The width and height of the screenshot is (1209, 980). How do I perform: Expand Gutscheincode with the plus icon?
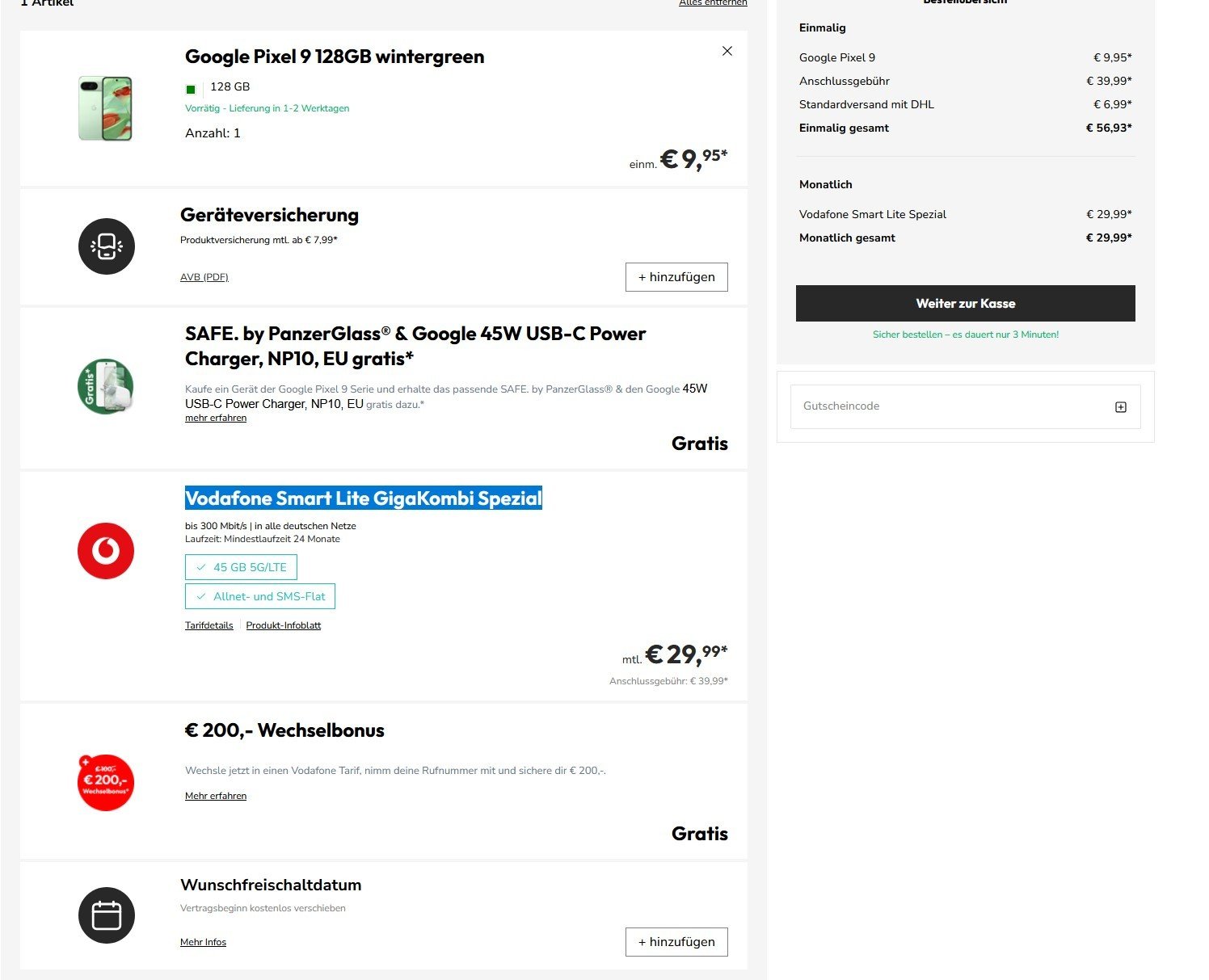[x=1120, y=407]
